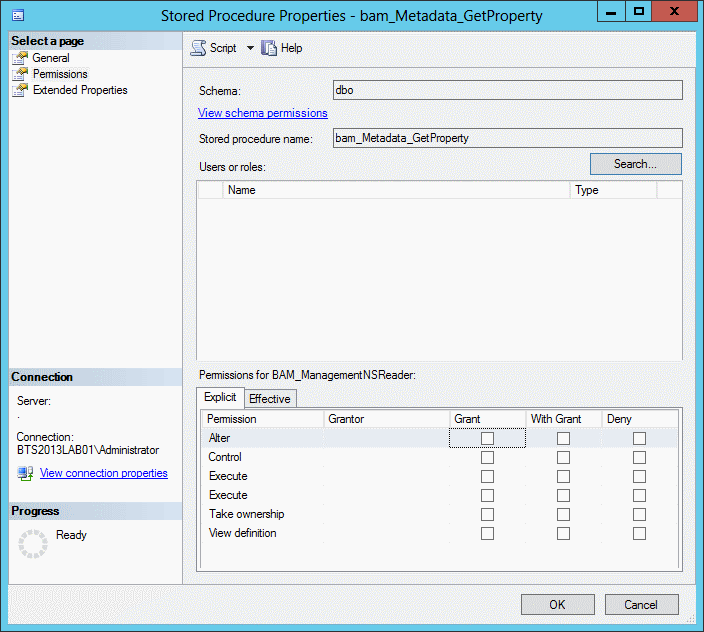Select the Permissions page icon

tap(20, 74)
